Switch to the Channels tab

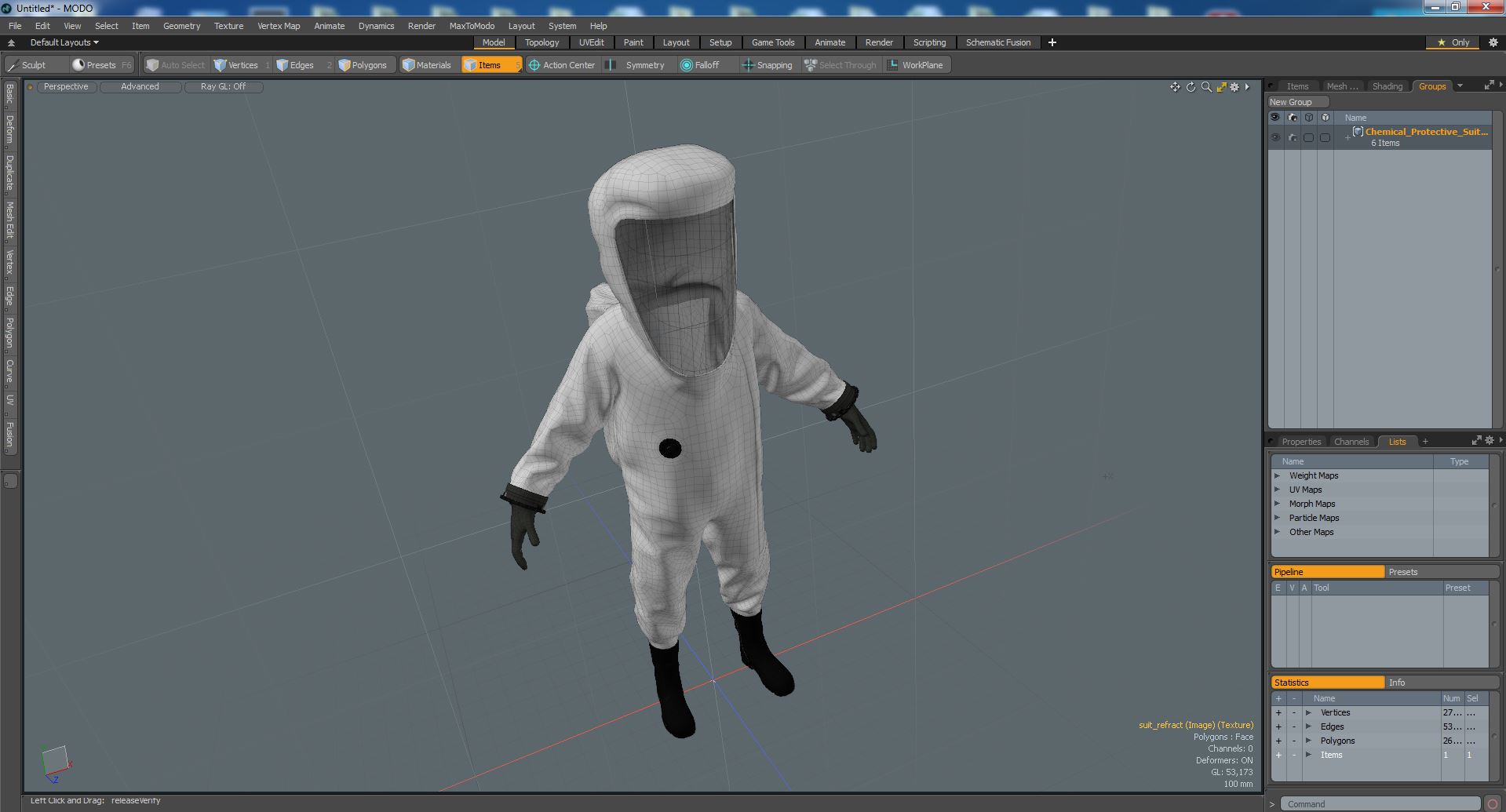1351,442
